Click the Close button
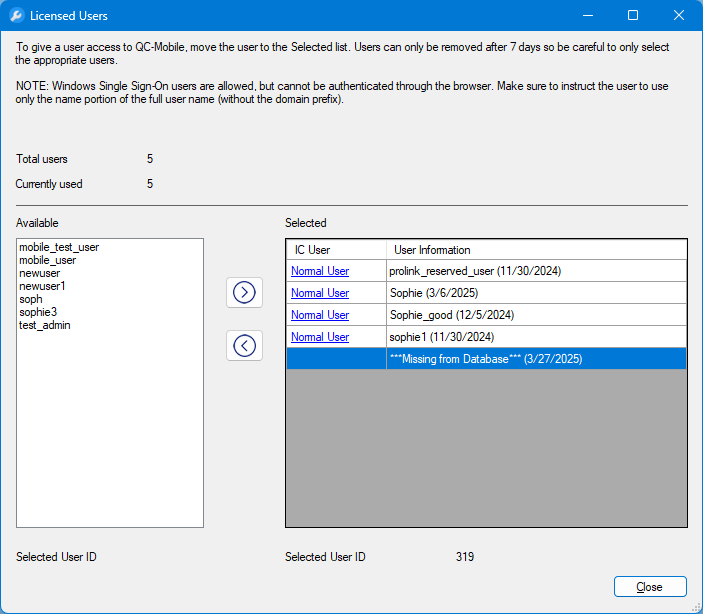The width and height of the screenshot is (703, 614). [x=650, y=587]
